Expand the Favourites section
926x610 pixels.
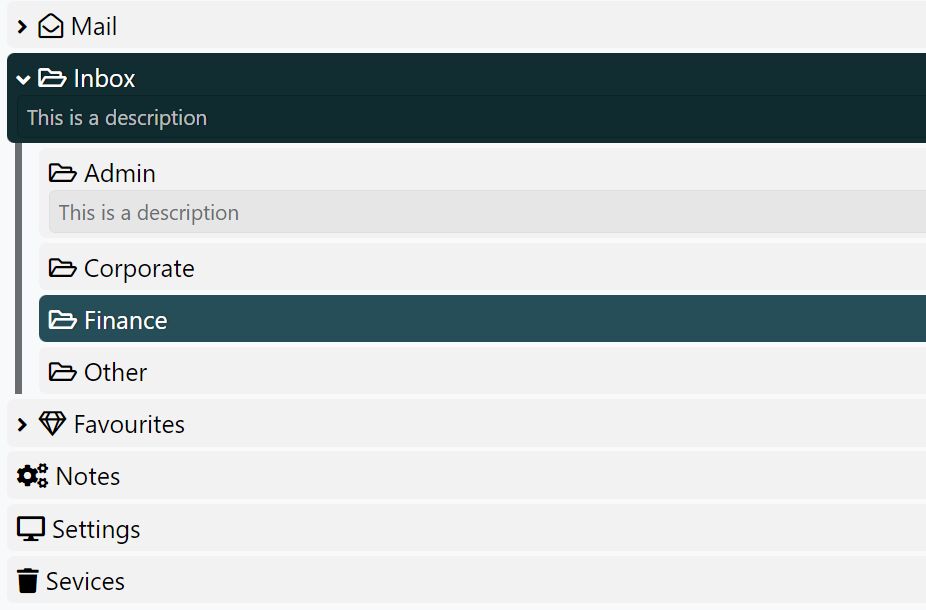(x=22, y=423)
